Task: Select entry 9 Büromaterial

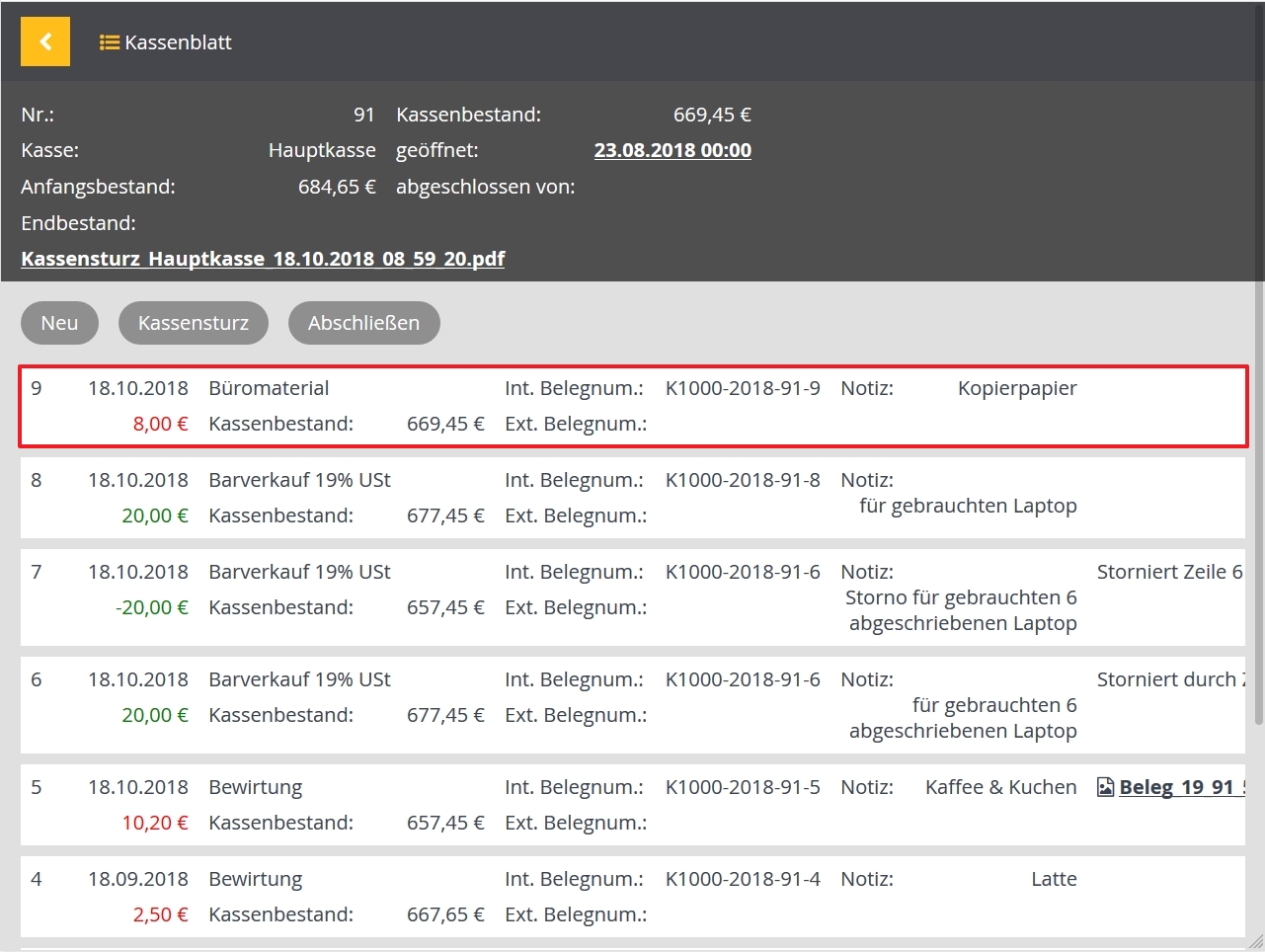Action: pos(633,406)
